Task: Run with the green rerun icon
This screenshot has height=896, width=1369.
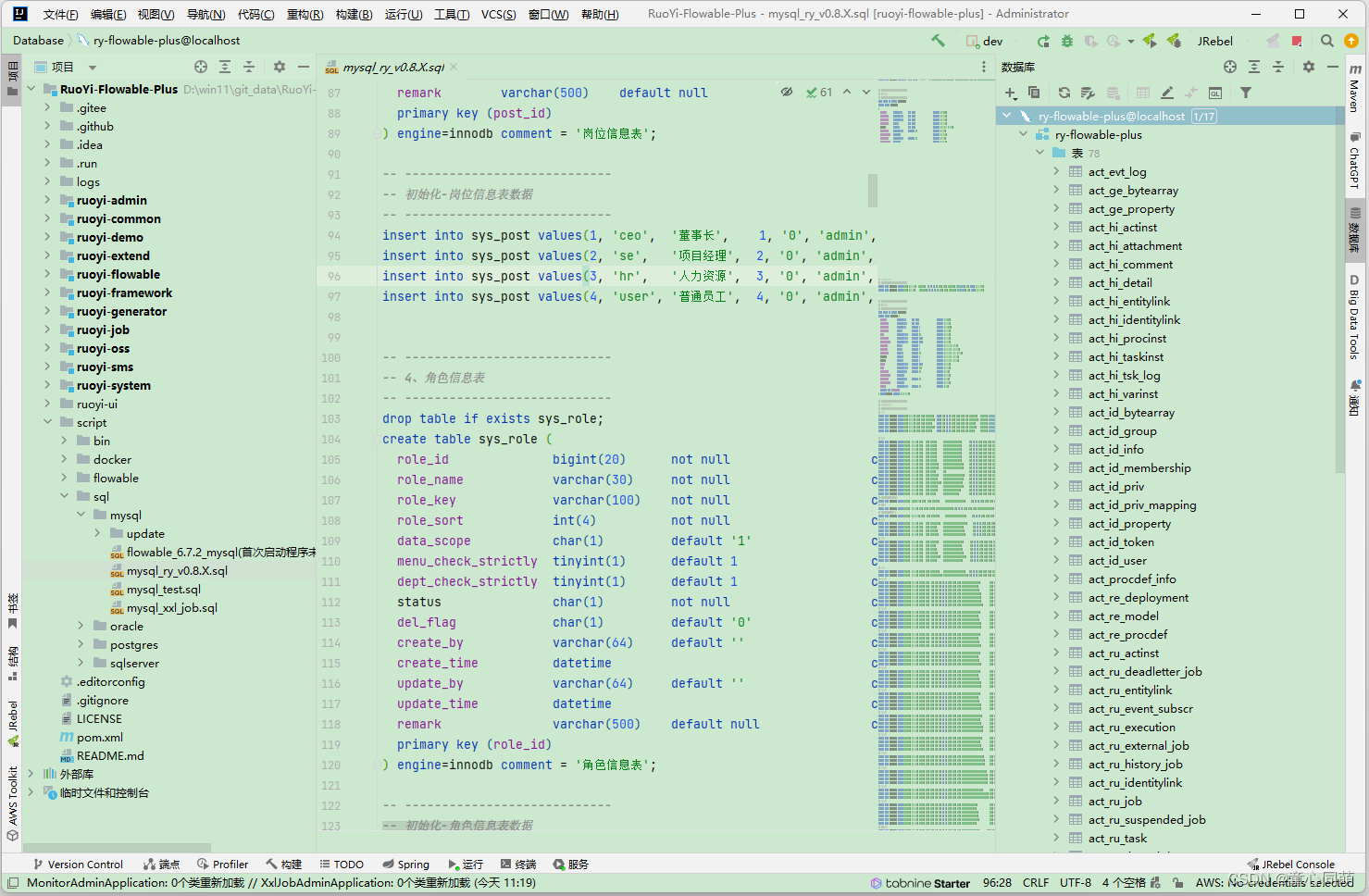Action: coord(1043,41)
